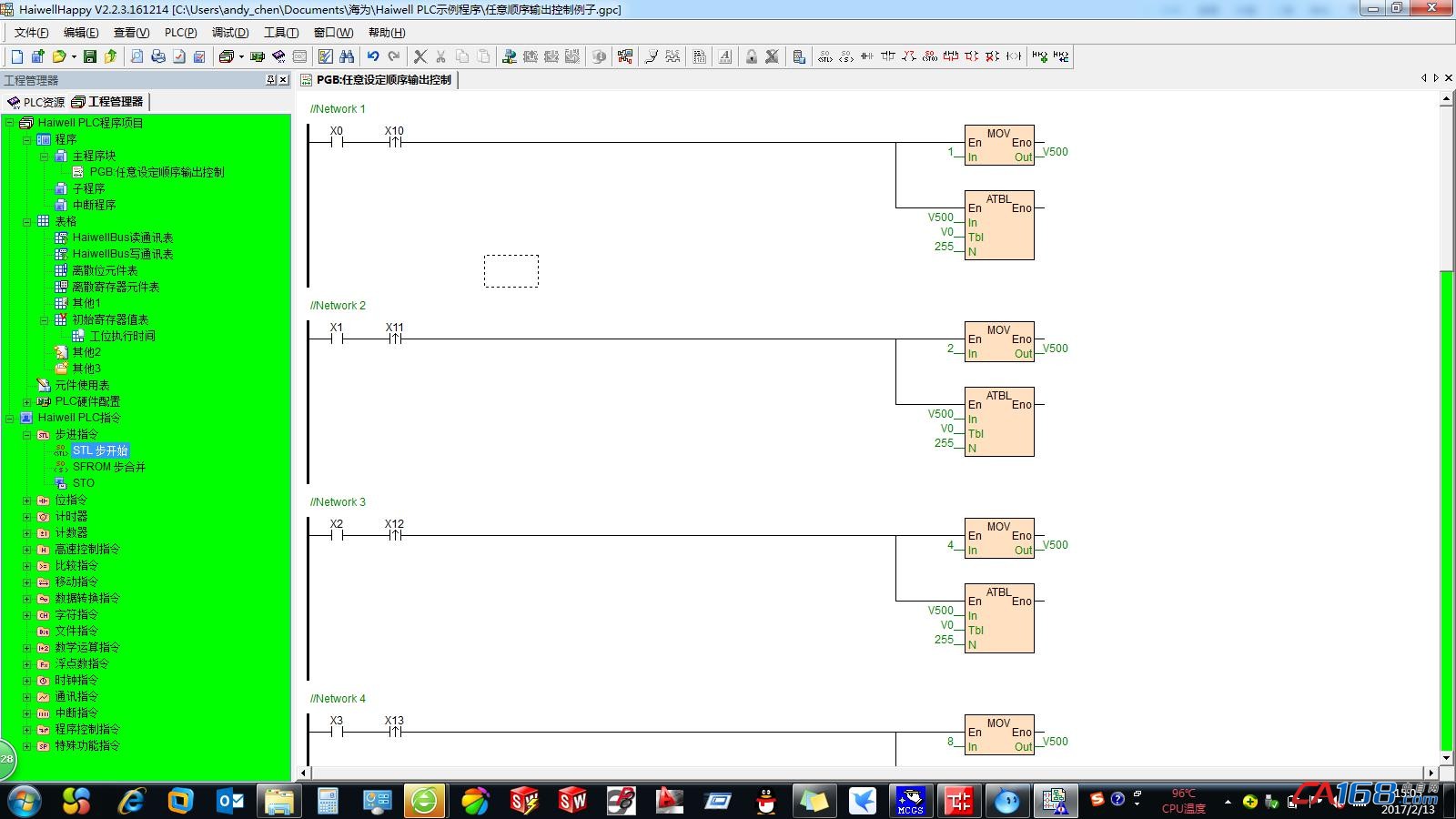Select HaiwellBus读通讯表 tree item
Viewport: 1456px width, 819px height.
(123, 238)
